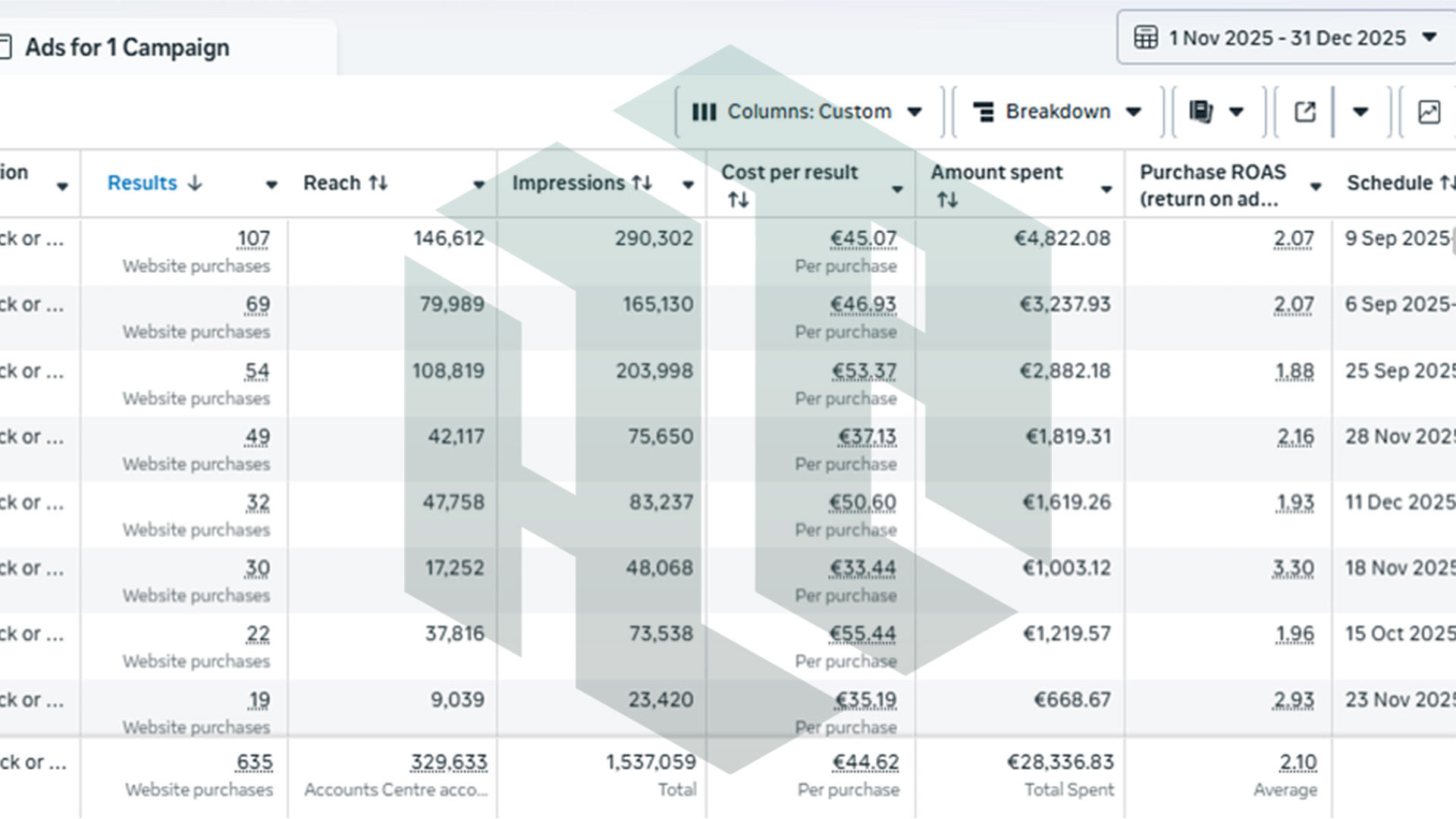Image resolution: width=1456 pixels, height=819 pixels.
Task: Open the Reports document icon
Action: (1201, 111)
